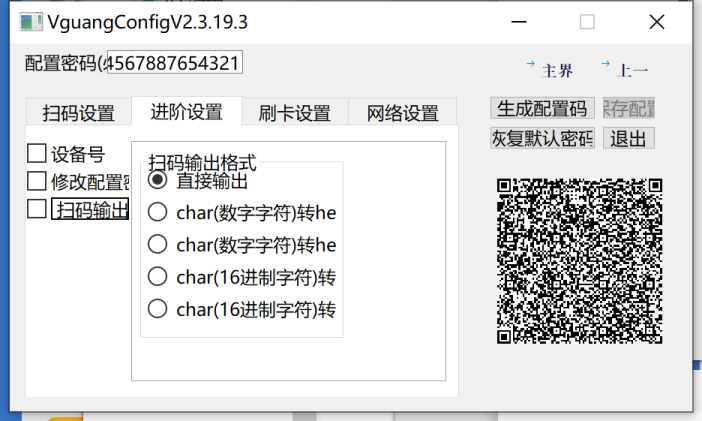Click the arrow icon beside 上一
Viewport: 702px width, 421px height.
click(x=605, y=64)
